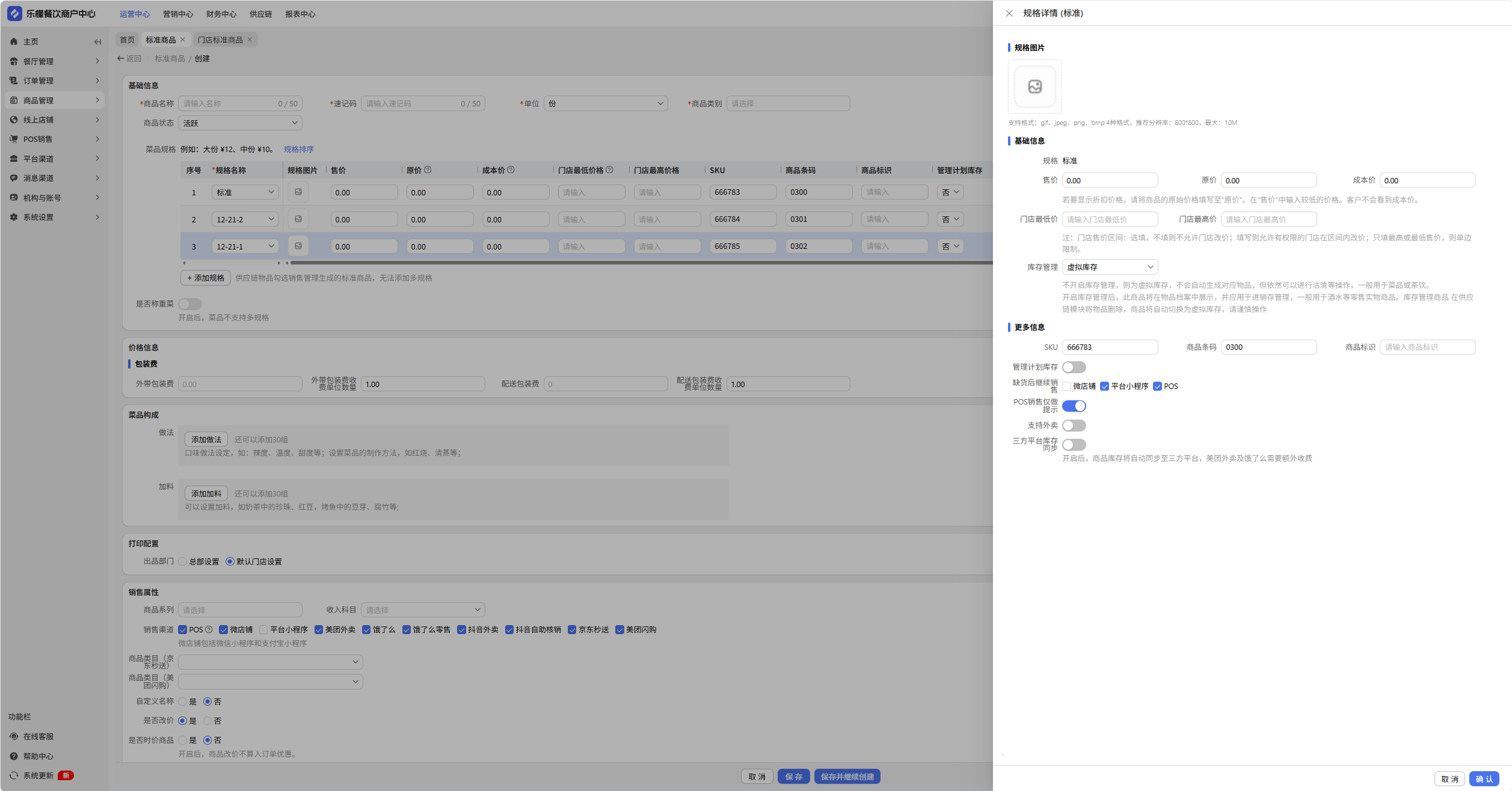Click the 确认 button in the drawer
The width and height of the screenshot is (1512, 791).
point(1484,779)
